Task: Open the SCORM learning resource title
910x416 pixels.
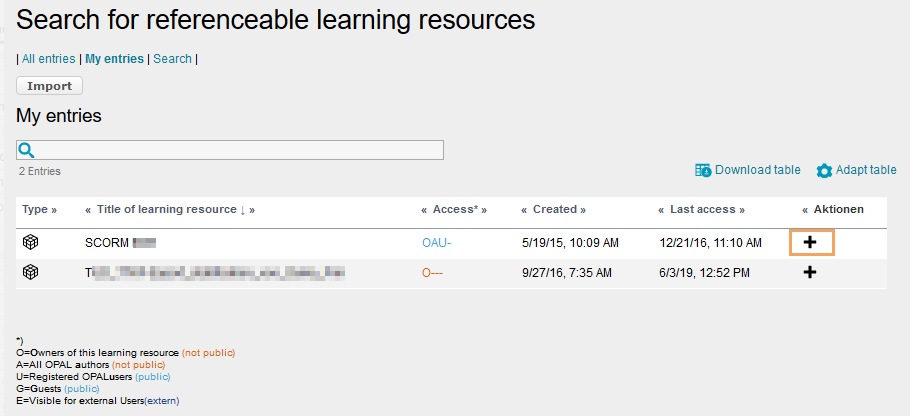Action: click(108, 242)
